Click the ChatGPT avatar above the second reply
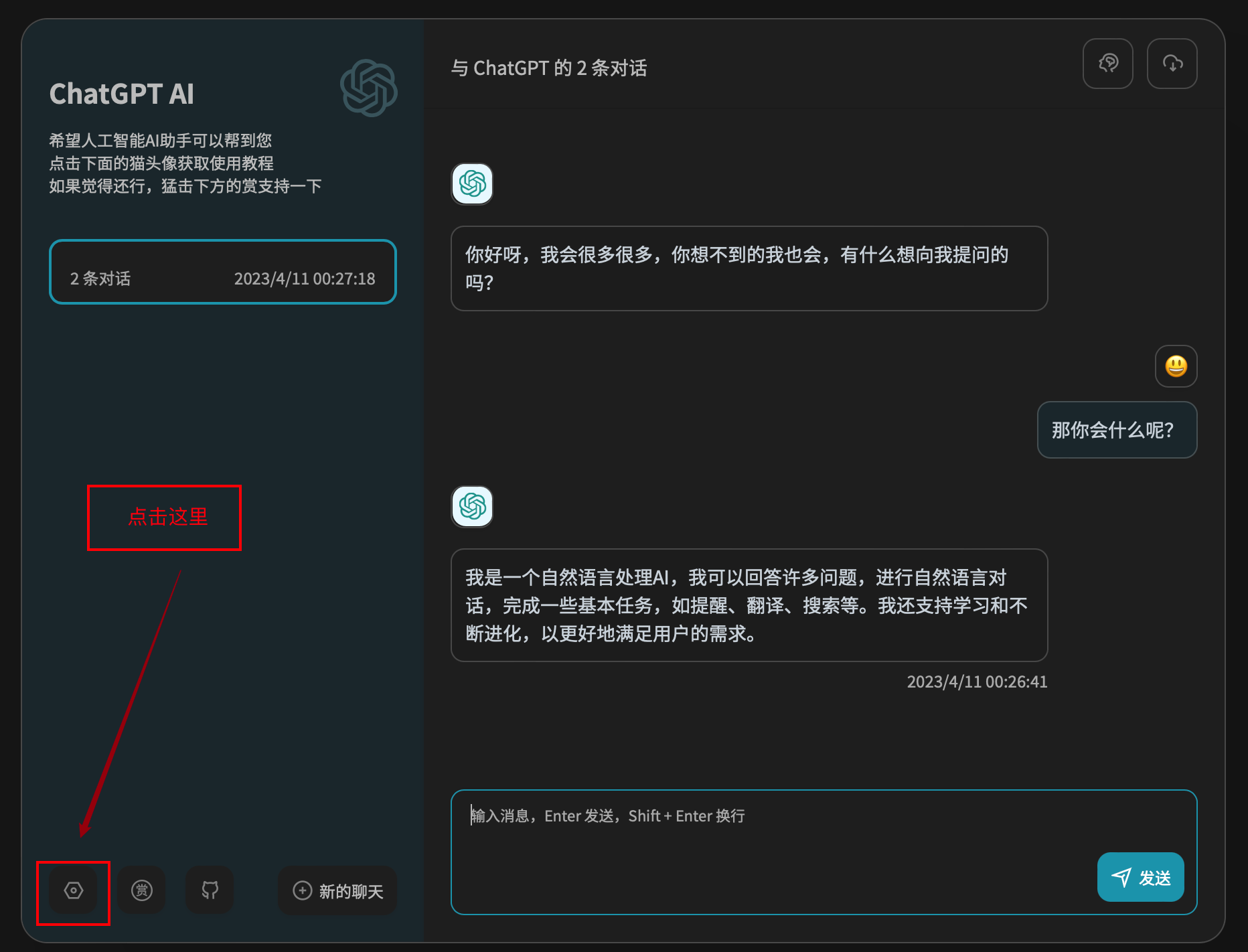1248x952 pixels. (x=472, y=506)
